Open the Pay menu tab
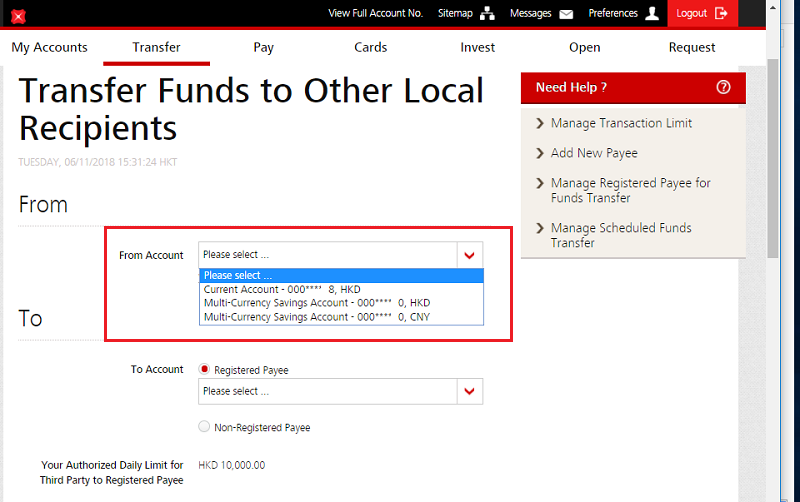This screenshot has width=800, height=502. (x=264, y=47)
